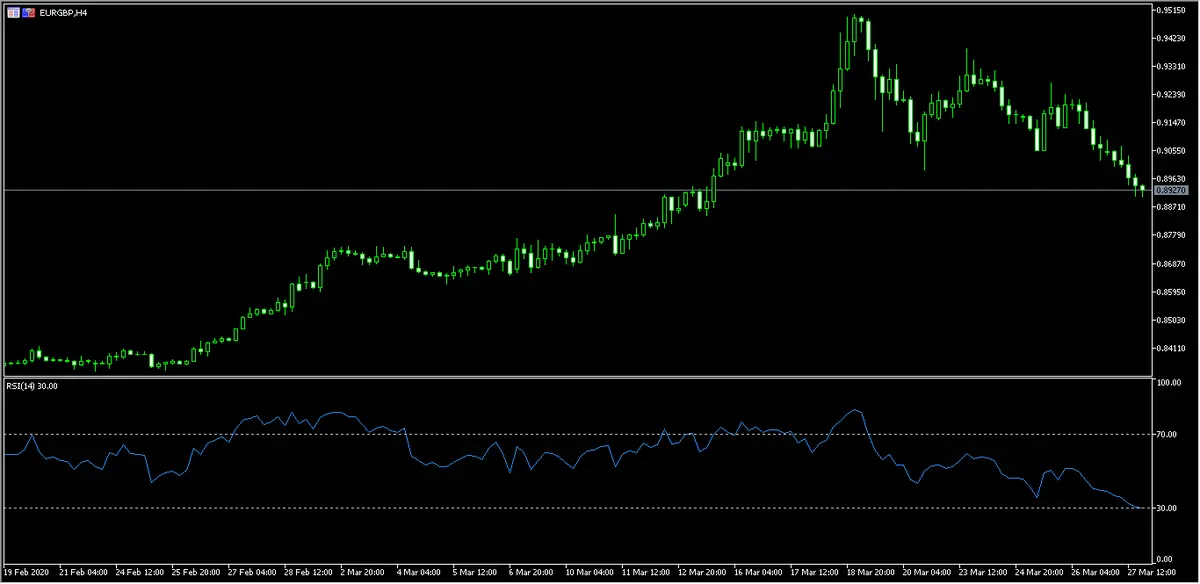Click the 0.84110 price scale label

tap(1171, 349)
